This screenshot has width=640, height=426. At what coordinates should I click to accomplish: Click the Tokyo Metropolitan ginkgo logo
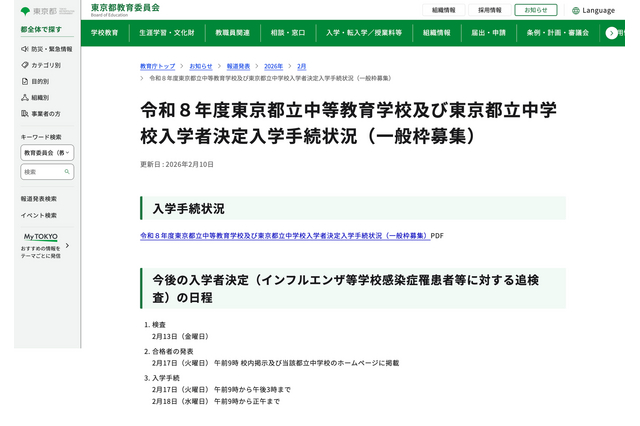tap(25, 11)
